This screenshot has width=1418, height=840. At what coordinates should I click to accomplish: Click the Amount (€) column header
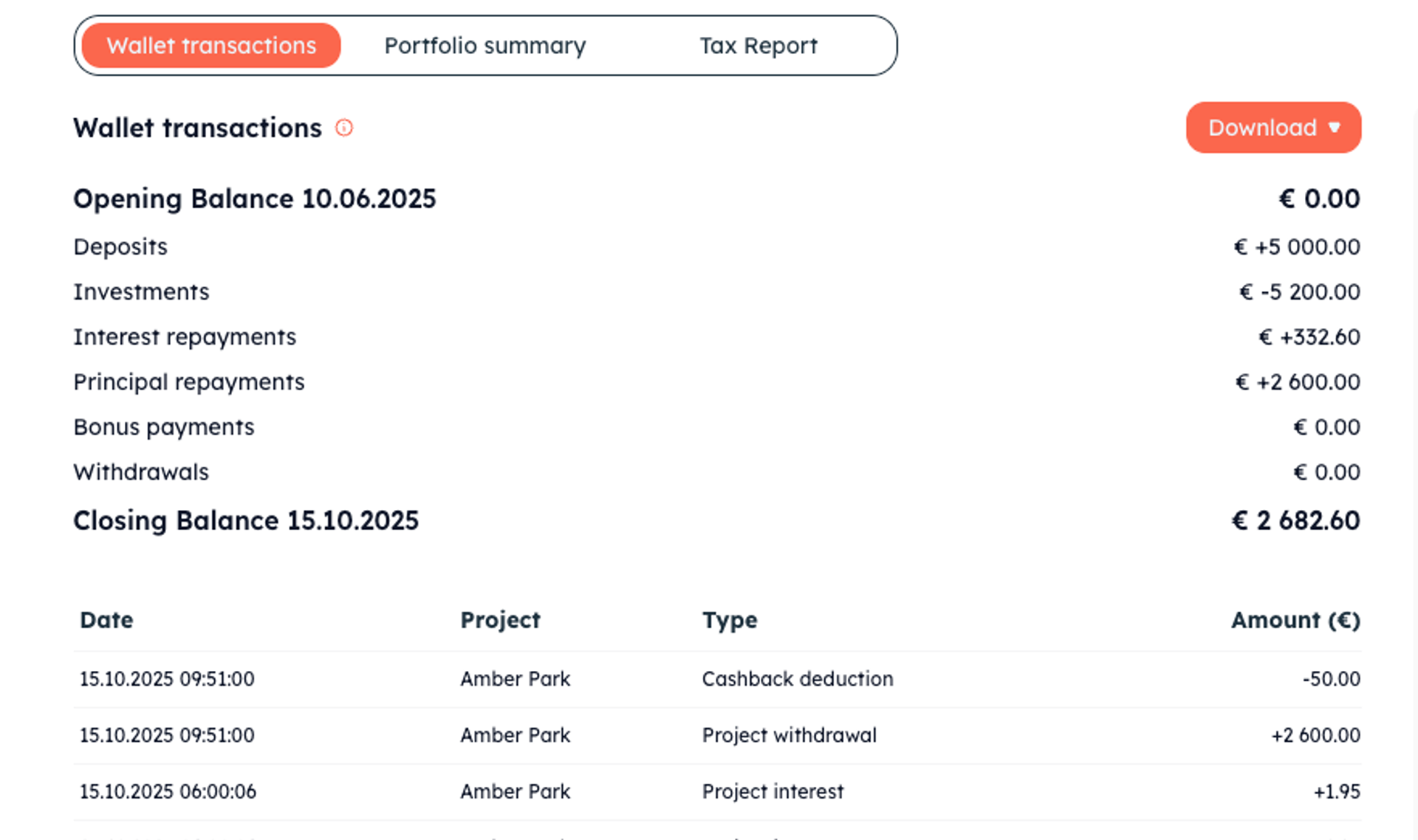coord(1295,620)
